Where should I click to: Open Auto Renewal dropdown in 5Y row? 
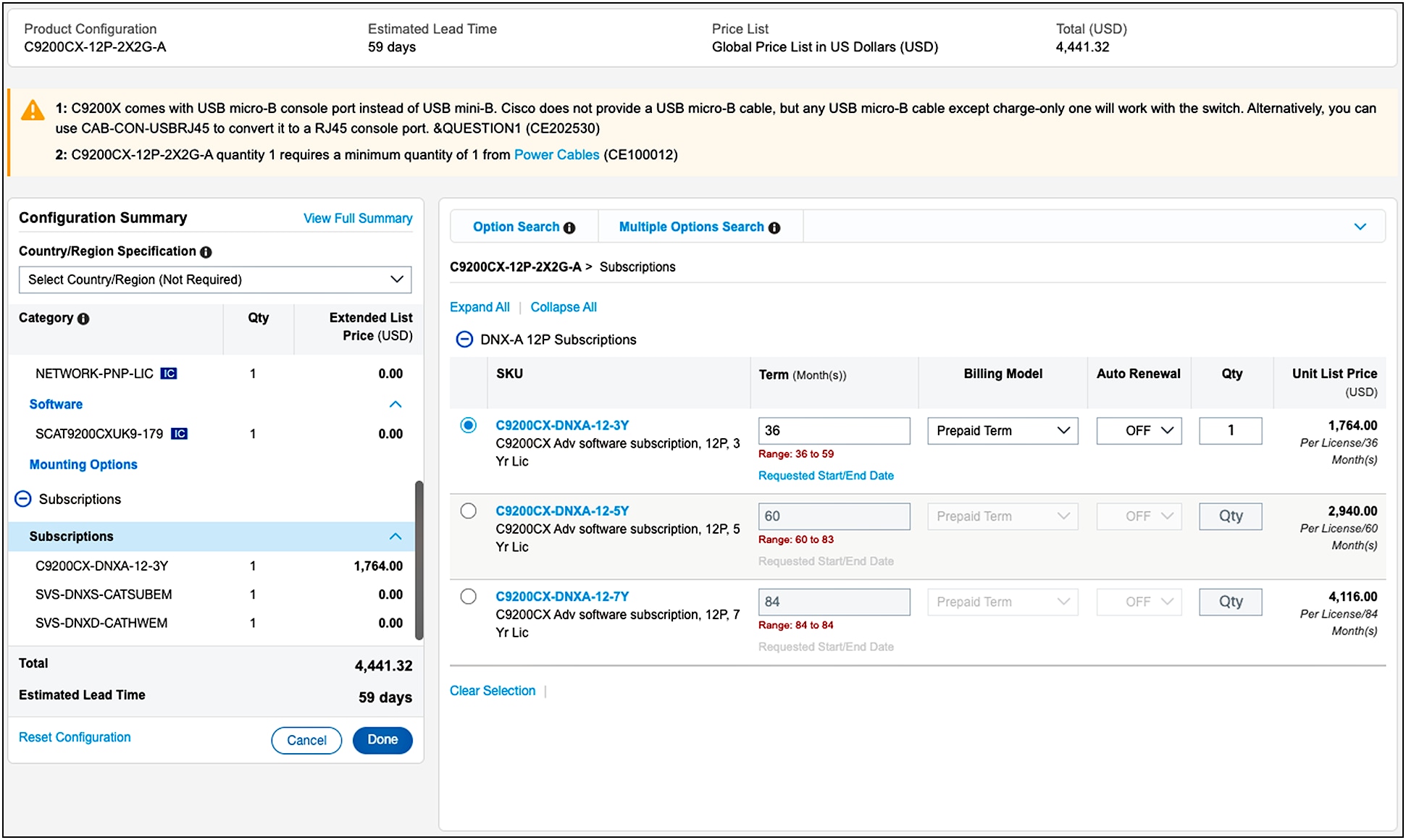(1139, 516)
